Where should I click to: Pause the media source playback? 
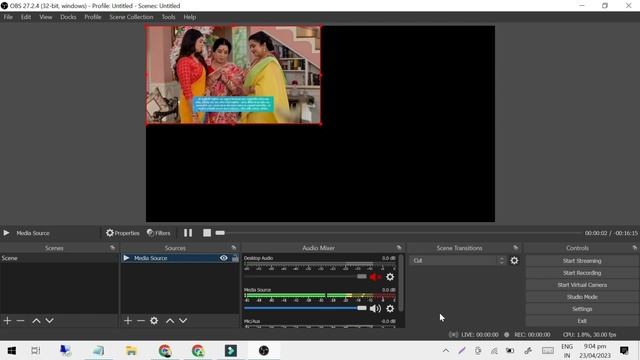coord(188,233)
